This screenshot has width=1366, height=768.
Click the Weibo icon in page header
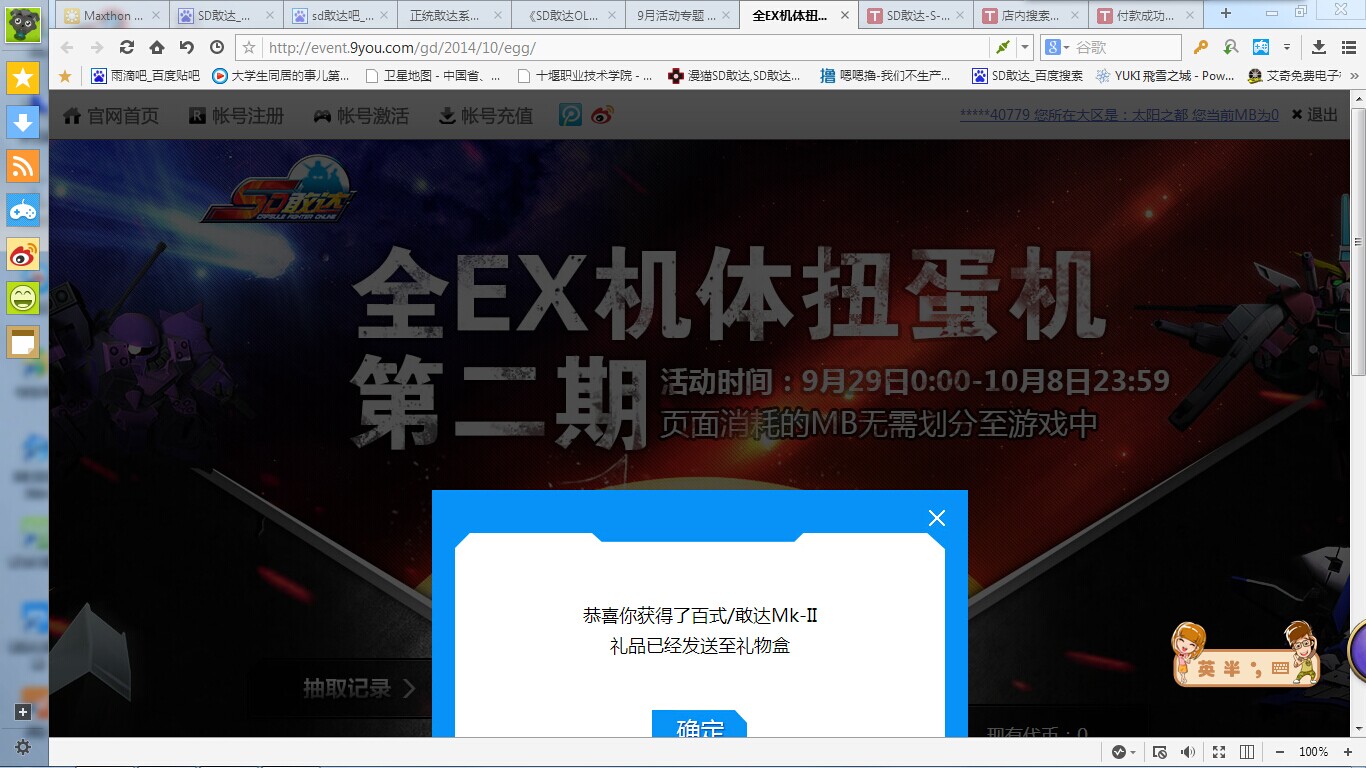click(600, 116)
